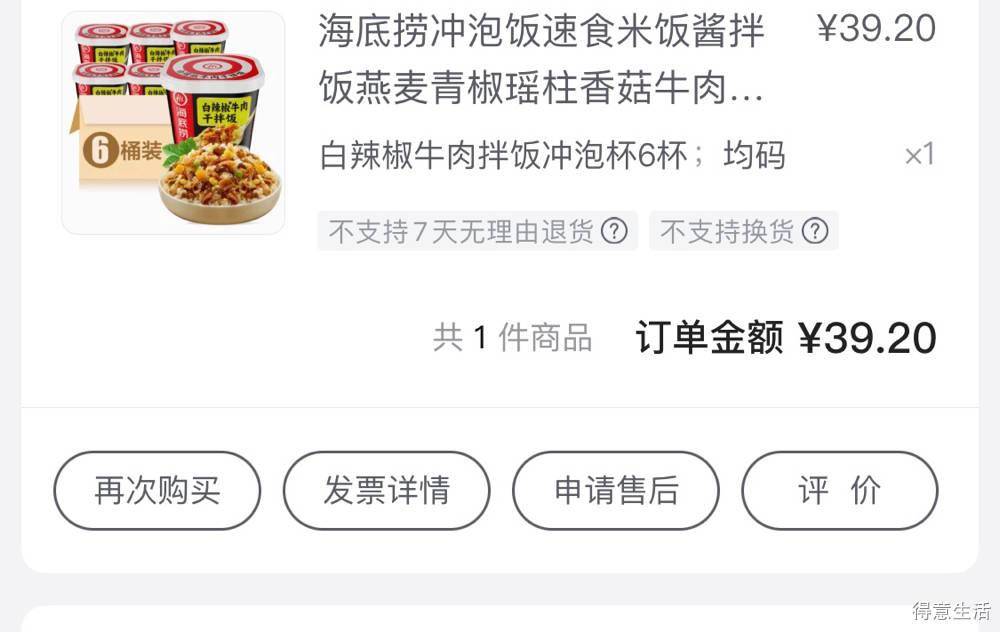Tap the second product title line 饭燕麦青椒瑶柱香菇牛肉
This screenshot has height=632, width=1000.
tap(541, 87)
